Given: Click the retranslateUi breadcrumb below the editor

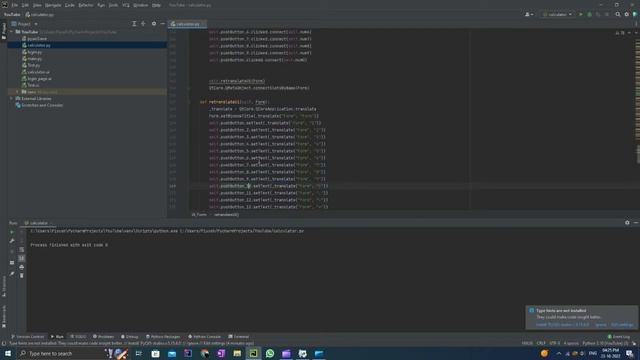Looking at the screenshot, I should pyautogui.click(x=226, y=214).
